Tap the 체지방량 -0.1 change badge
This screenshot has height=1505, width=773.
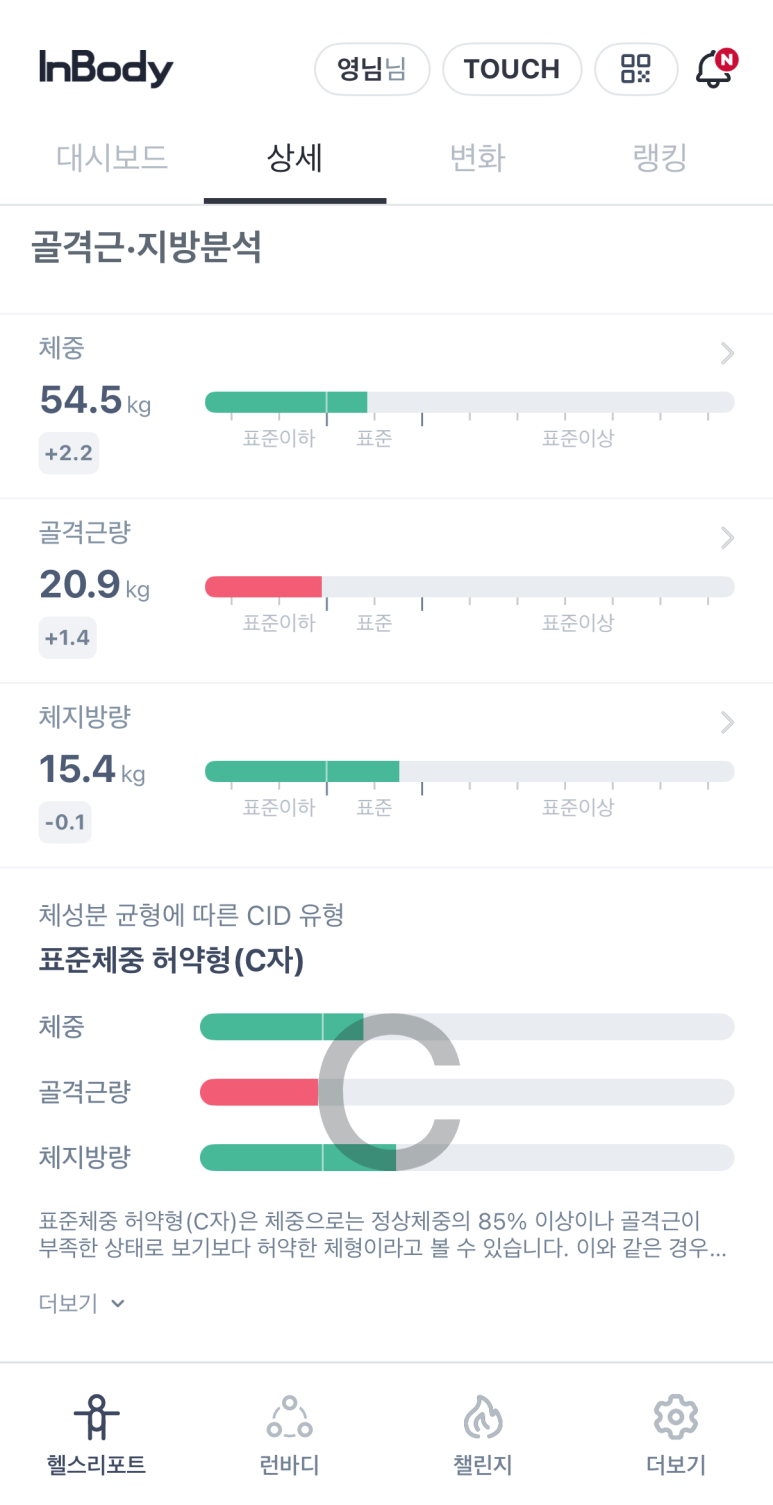[65, 823]
